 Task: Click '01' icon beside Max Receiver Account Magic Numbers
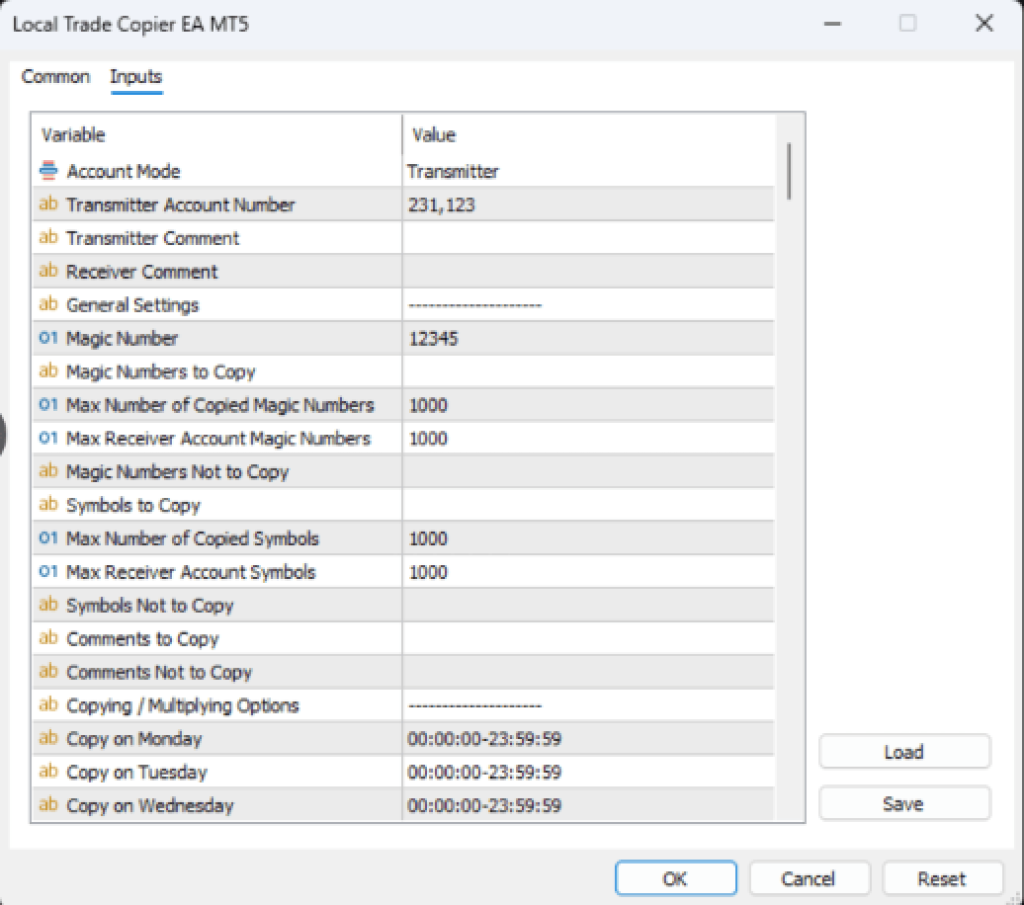[x=48, y=437]
